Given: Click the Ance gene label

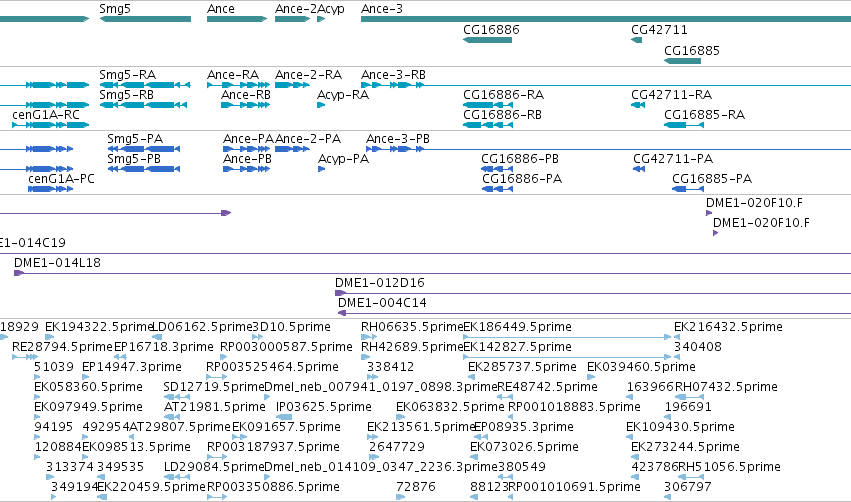Looking at the screenshot, I should coord(221,9).
